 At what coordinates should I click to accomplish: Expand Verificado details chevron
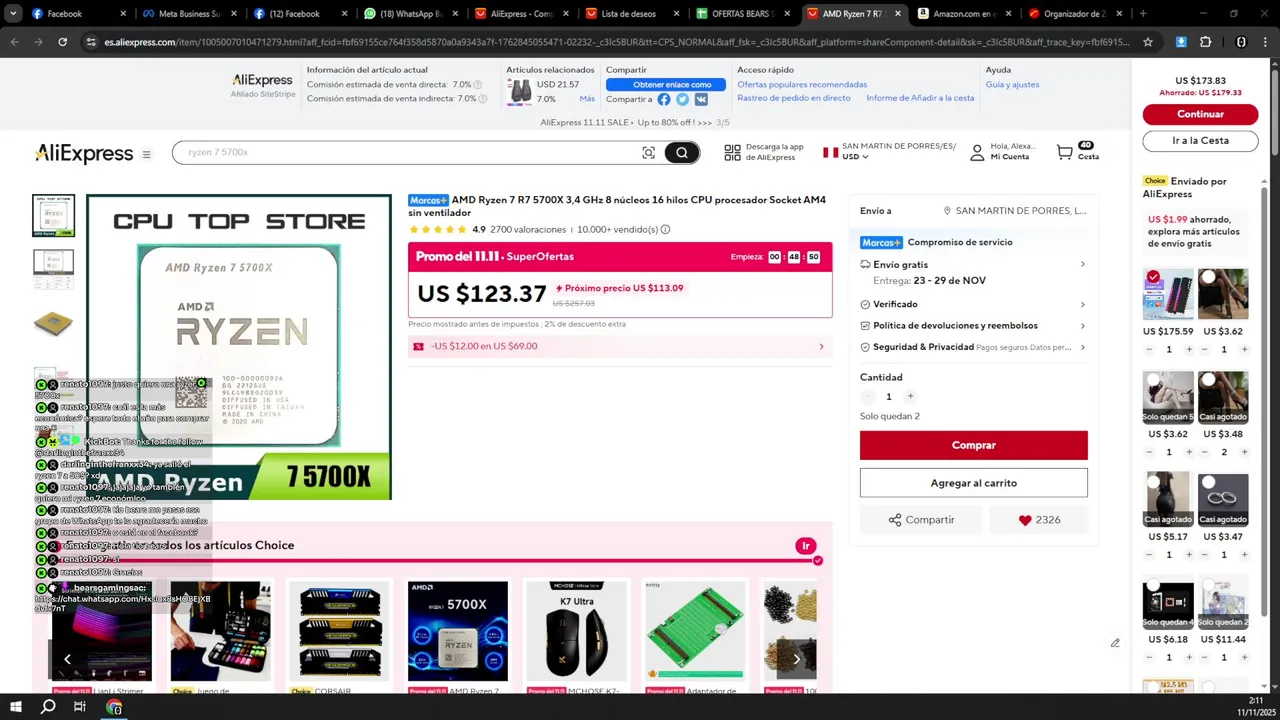pos(1082,304)
